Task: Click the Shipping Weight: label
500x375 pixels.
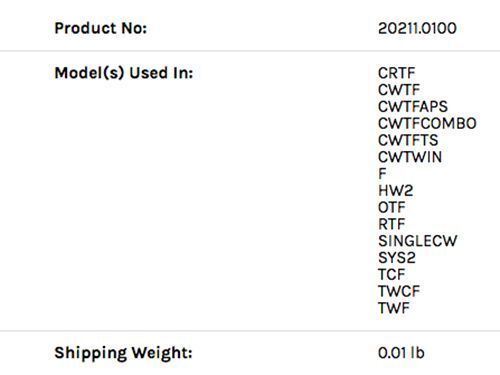Action: tap(123, 353)
